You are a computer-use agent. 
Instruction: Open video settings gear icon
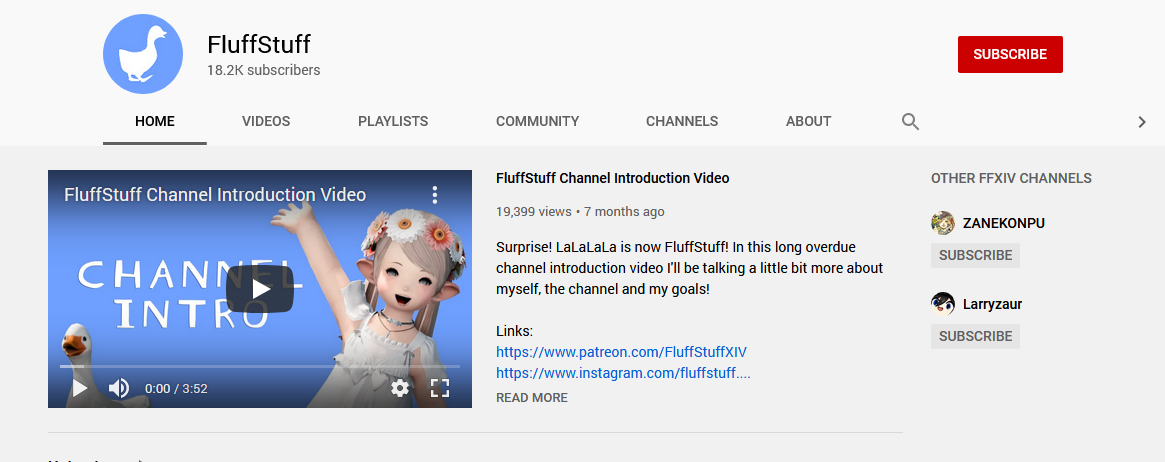(400, 388)
